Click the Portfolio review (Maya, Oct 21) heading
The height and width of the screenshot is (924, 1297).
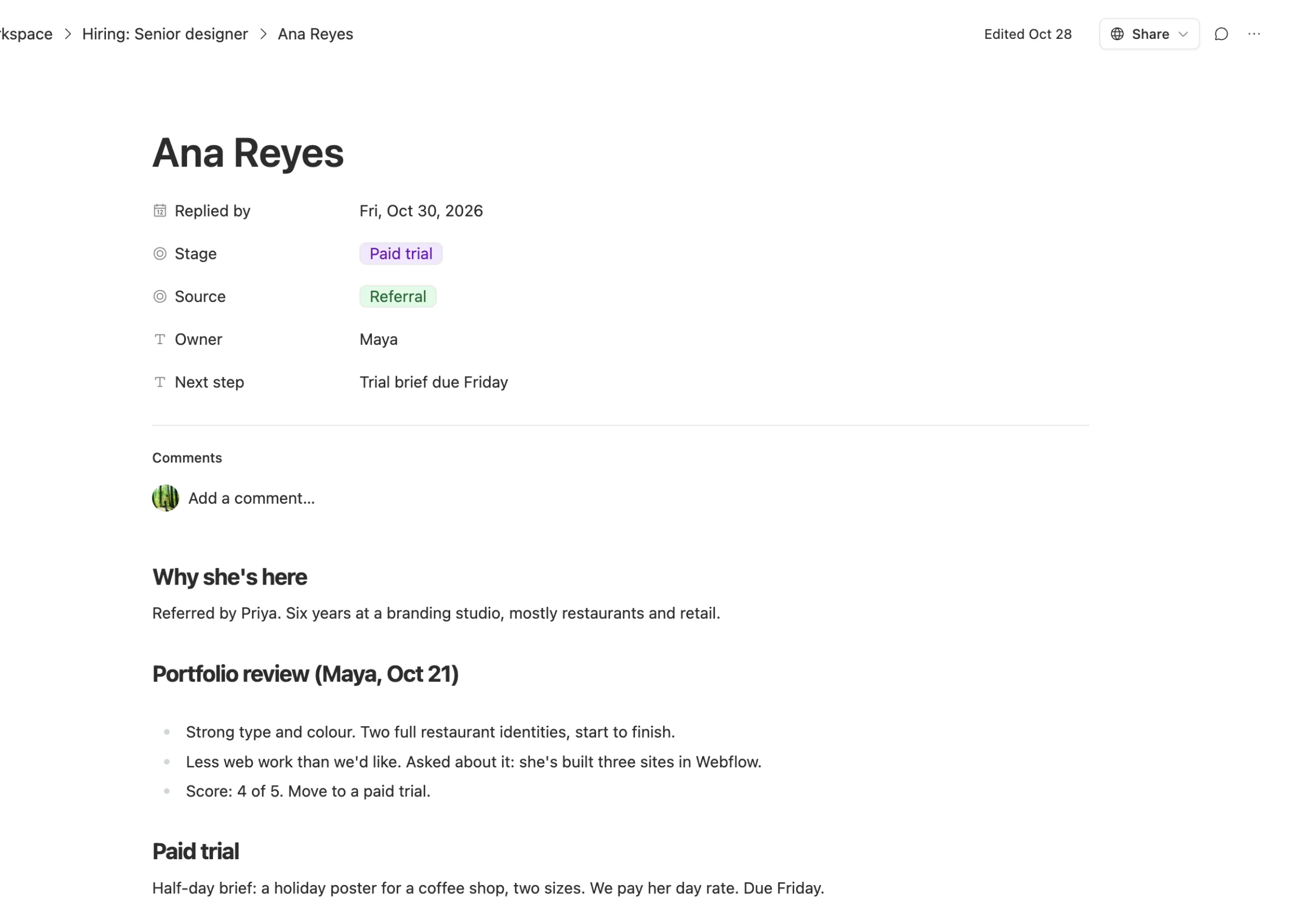tap(305, 674)
